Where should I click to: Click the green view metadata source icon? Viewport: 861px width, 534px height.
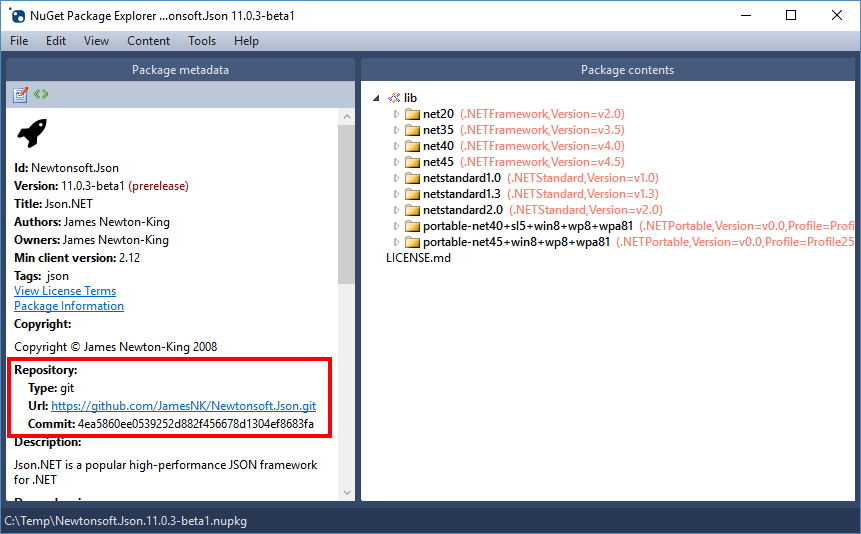click(41, 94)
